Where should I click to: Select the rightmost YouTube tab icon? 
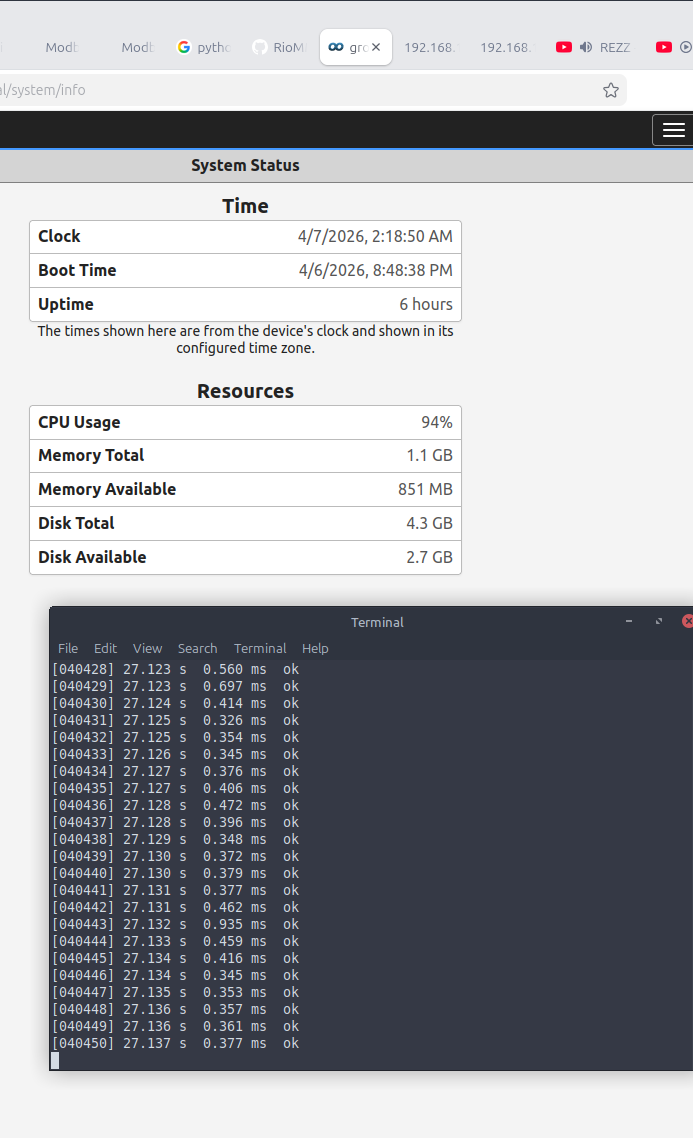click(x=664, y=47)
